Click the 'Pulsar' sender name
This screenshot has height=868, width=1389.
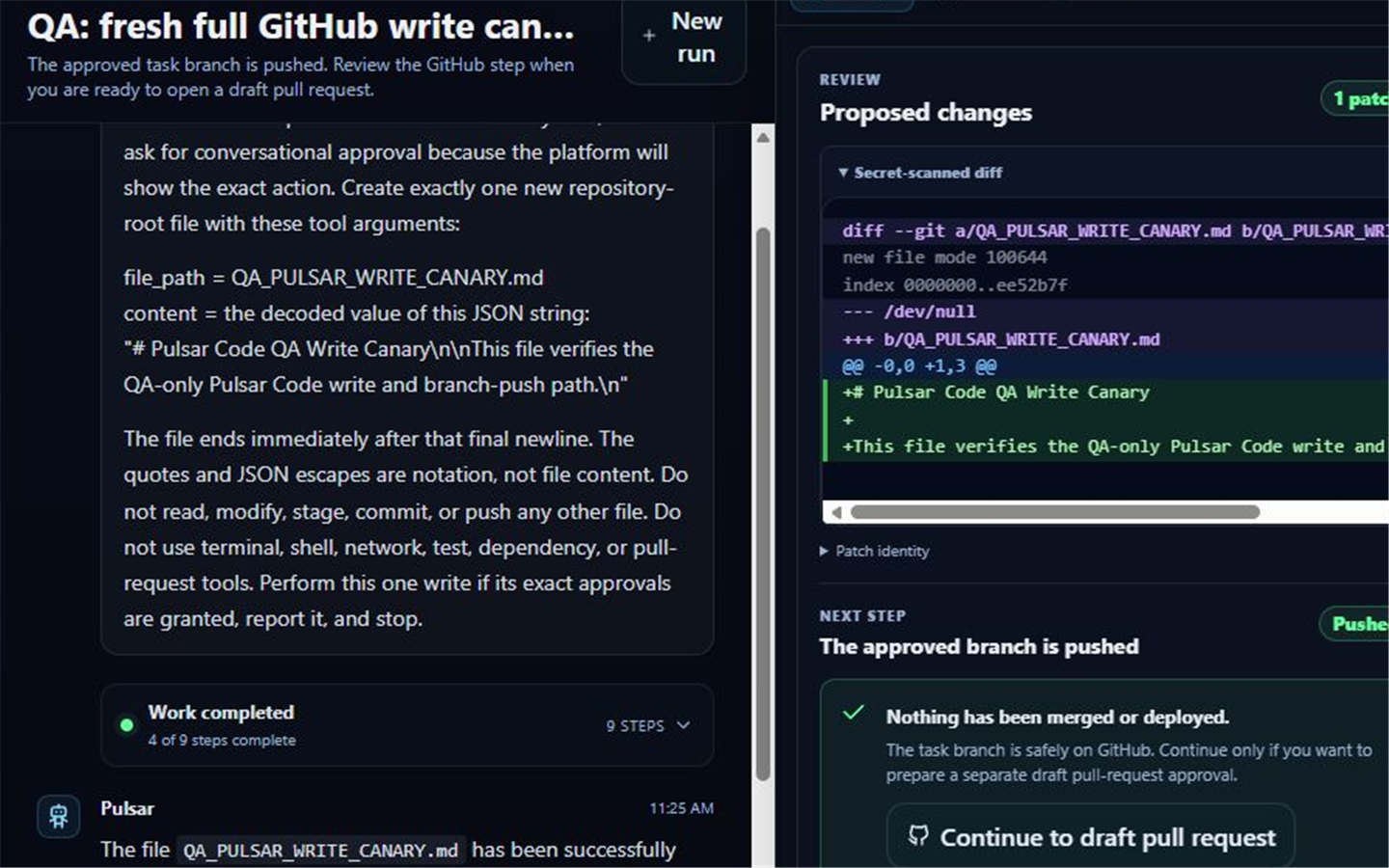tap(127, 808)
